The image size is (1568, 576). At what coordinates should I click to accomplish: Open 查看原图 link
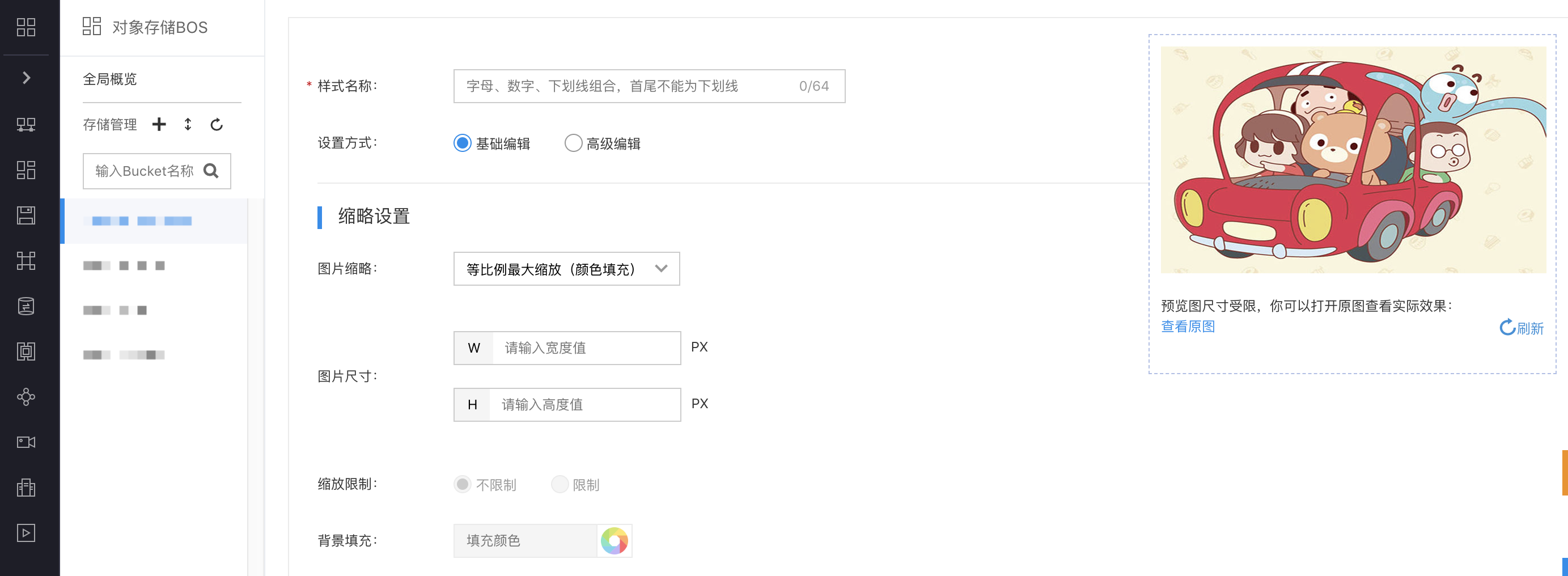pyautogui.click(x=1188, y=327)
